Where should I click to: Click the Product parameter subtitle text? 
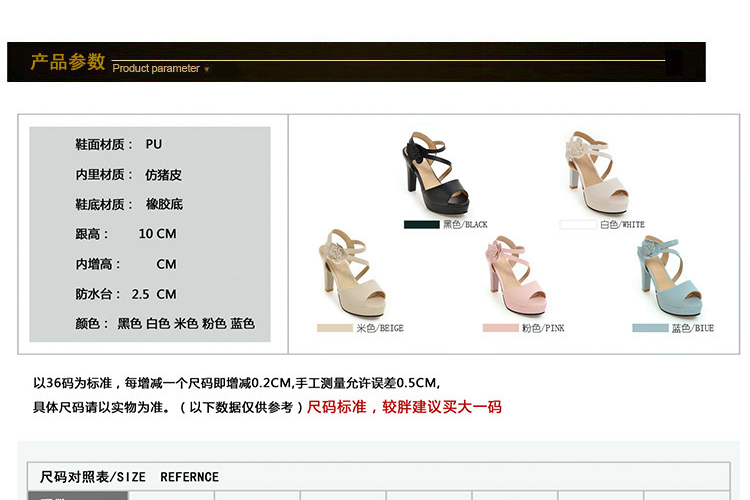click(x=156, y=68)
